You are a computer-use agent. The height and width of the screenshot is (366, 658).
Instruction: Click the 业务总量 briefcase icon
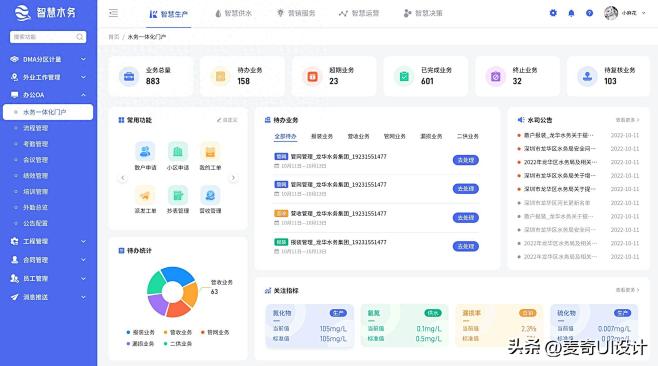point(129,76)
